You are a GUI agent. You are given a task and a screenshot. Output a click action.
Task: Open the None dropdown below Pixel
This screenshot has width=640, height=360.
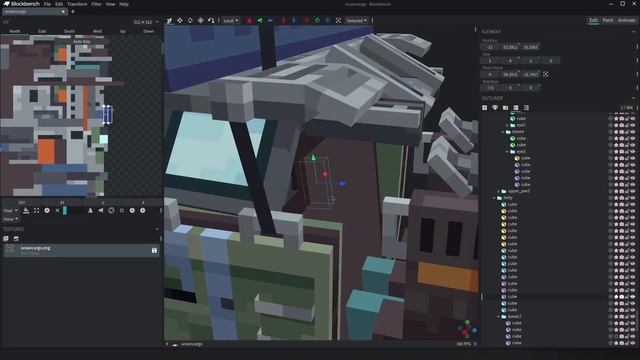[10, 219]
